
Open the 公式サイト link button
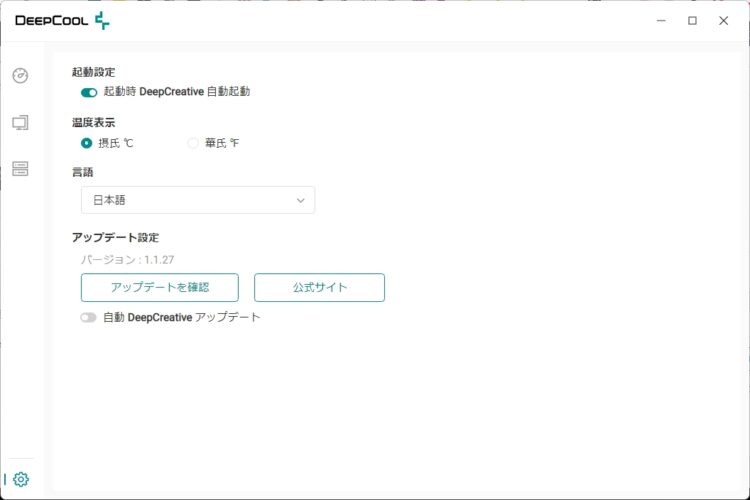(x=319, y=288)
